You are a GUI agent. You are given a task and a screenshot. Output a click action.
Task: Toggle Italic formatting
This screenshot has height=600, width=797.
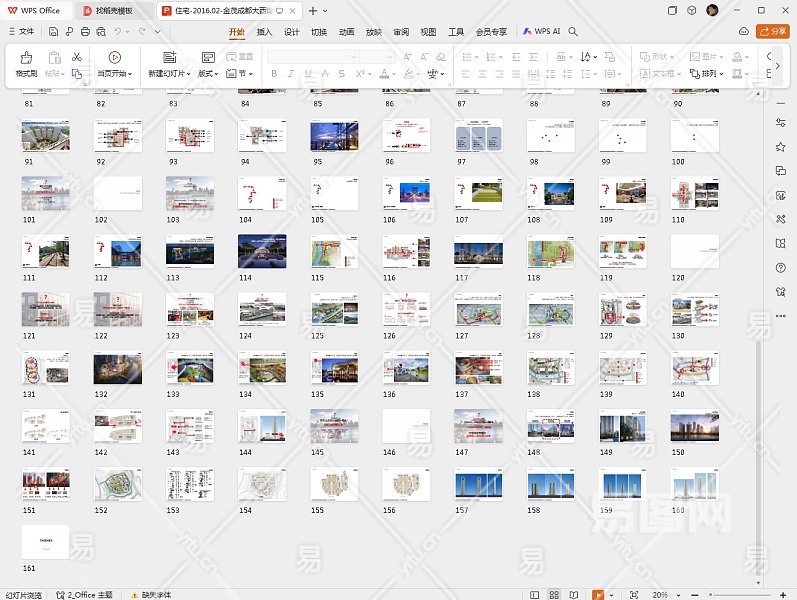[x=291, y=74]
